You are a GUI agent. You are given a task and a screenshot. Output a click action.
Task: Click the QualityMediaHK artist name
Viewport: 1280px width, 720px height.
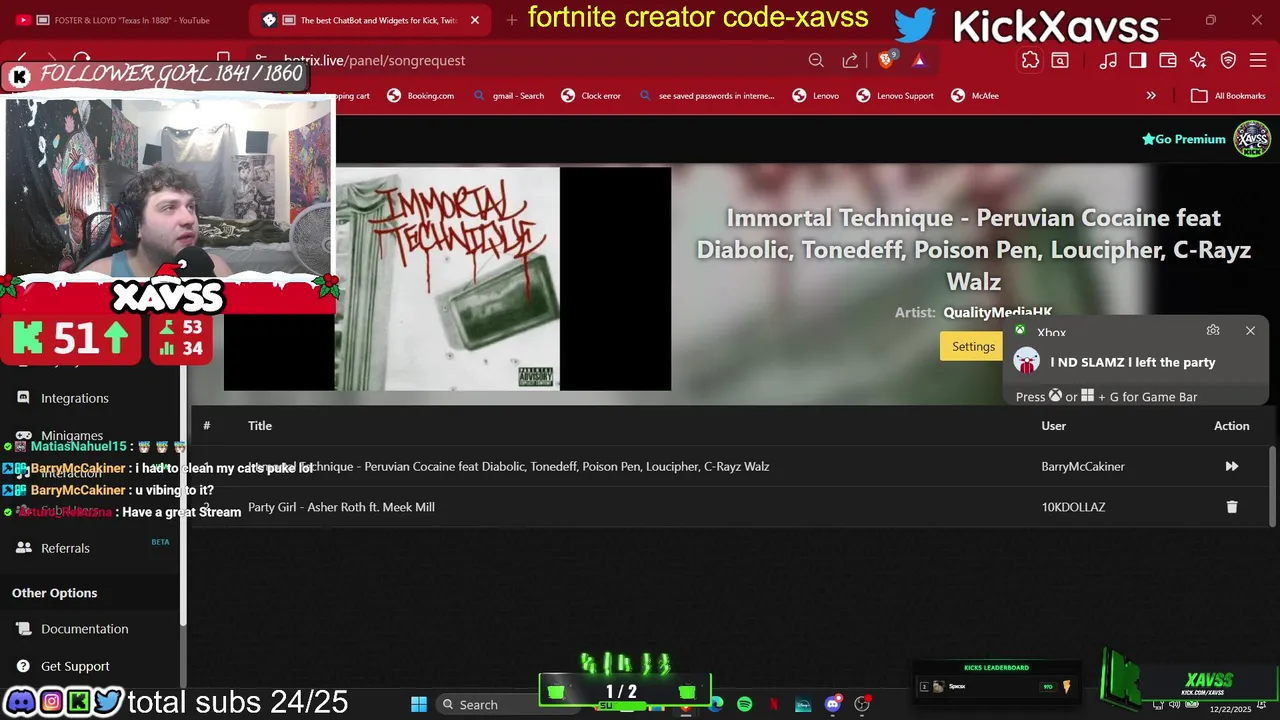pyautogui.click(x=997, y=312)
